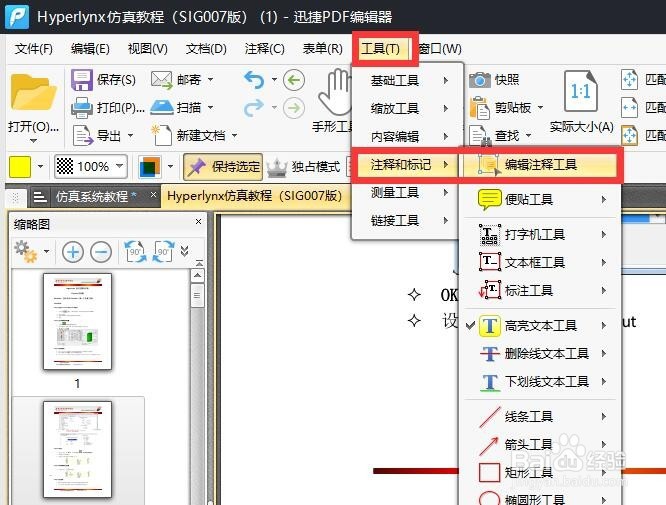Open Basic Tools (基础工具) submenu

(408, 80)
